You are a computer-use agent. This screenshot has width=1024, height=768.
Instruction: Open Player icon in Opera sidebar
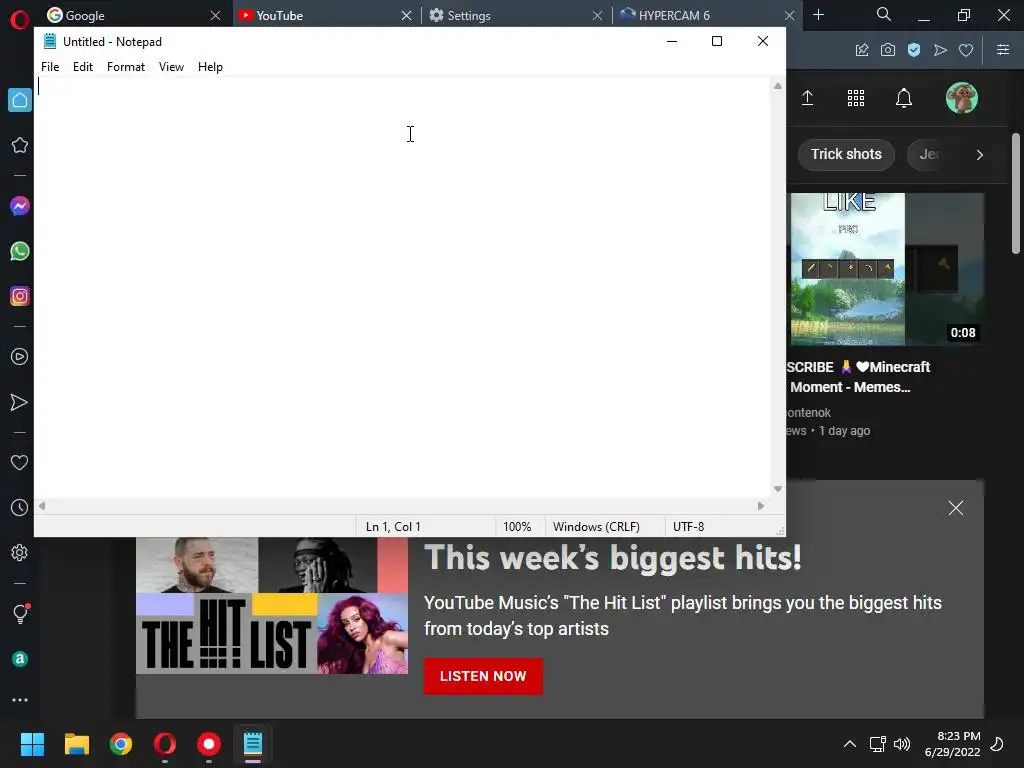click(x=20, y=357)
